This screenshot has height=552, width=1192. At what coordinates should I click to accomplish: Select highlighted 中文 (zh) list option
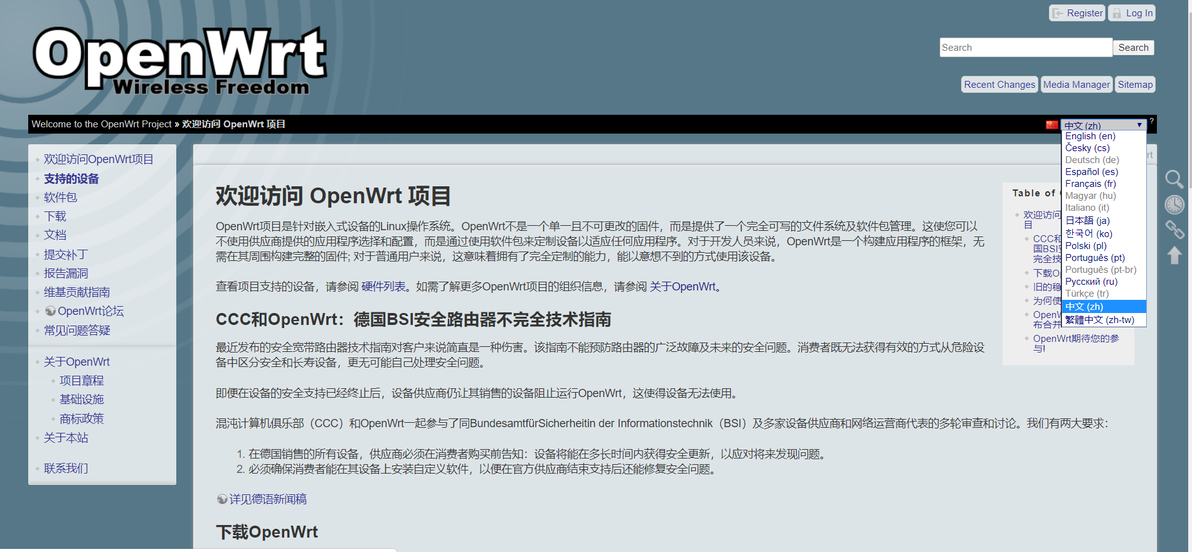[x=1104, y=306]
